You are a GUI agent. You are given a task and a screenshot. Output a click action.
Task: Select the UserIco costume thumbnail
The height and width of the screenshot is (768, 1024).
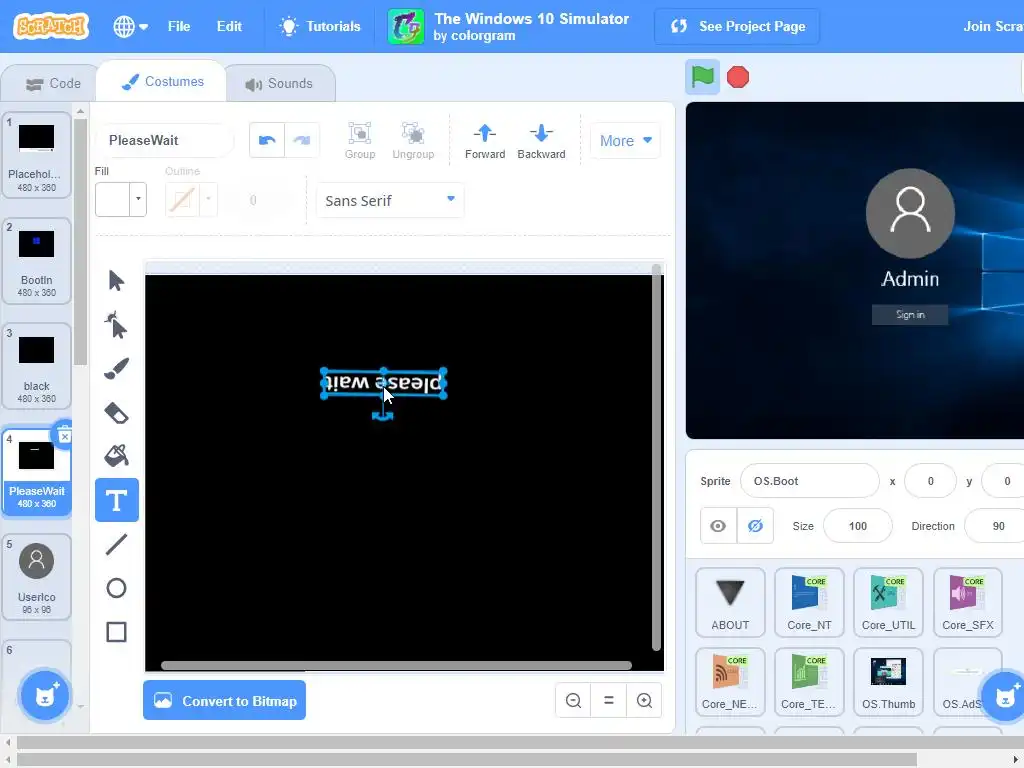37,577
